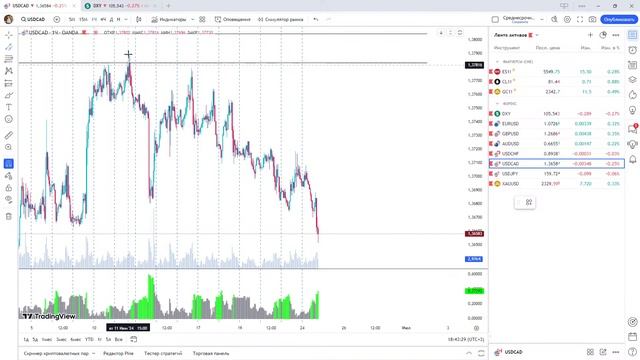Open watchlist three-dot settings menu
The image size is (640, 360).
(616, 35)
